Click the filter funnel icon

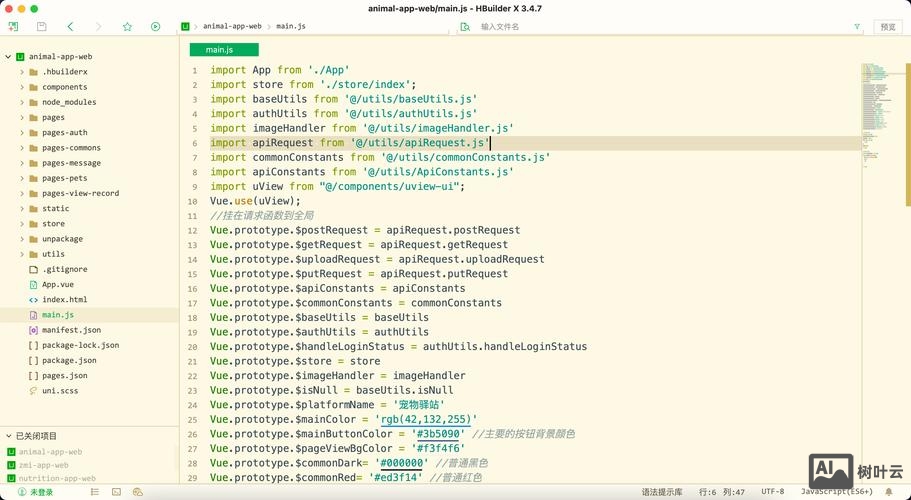coord(857,27)
